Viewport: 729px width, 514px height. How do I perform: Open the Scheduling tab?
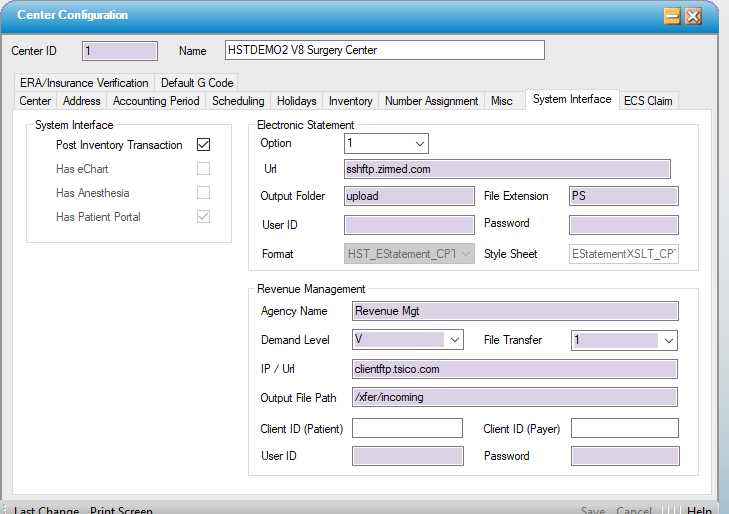(238, 101)
